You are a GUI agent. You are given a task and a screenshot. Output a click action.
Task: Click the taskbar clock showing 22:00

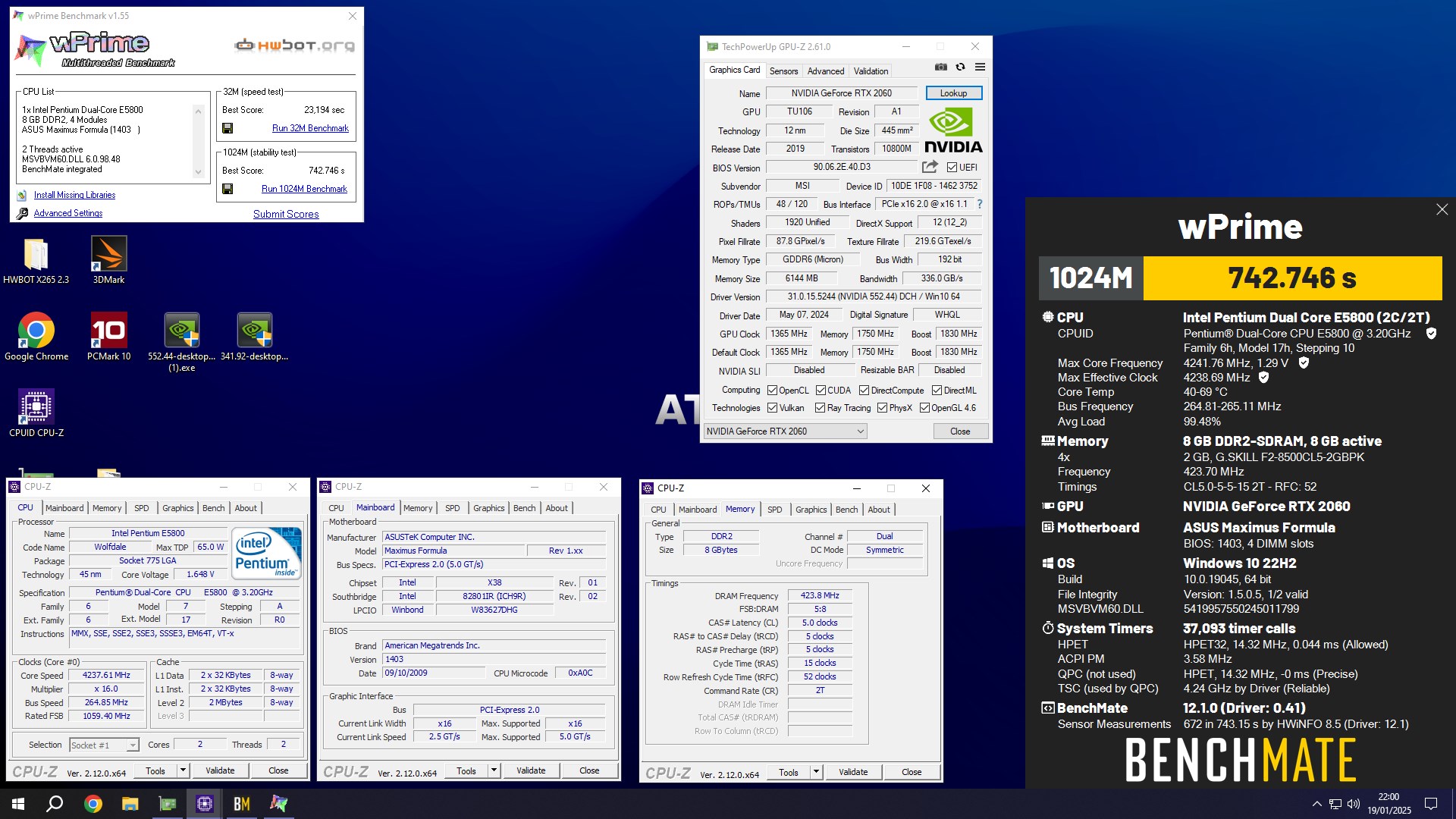click(x=1389, y=804)
